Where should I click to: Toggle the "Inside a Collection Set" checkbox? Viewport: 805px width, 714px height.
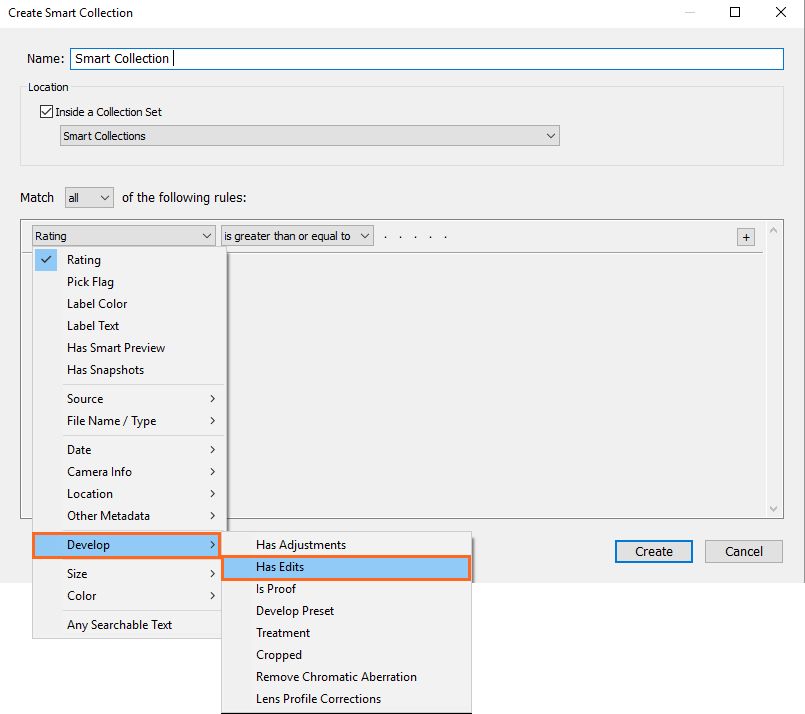coord(46,111)
